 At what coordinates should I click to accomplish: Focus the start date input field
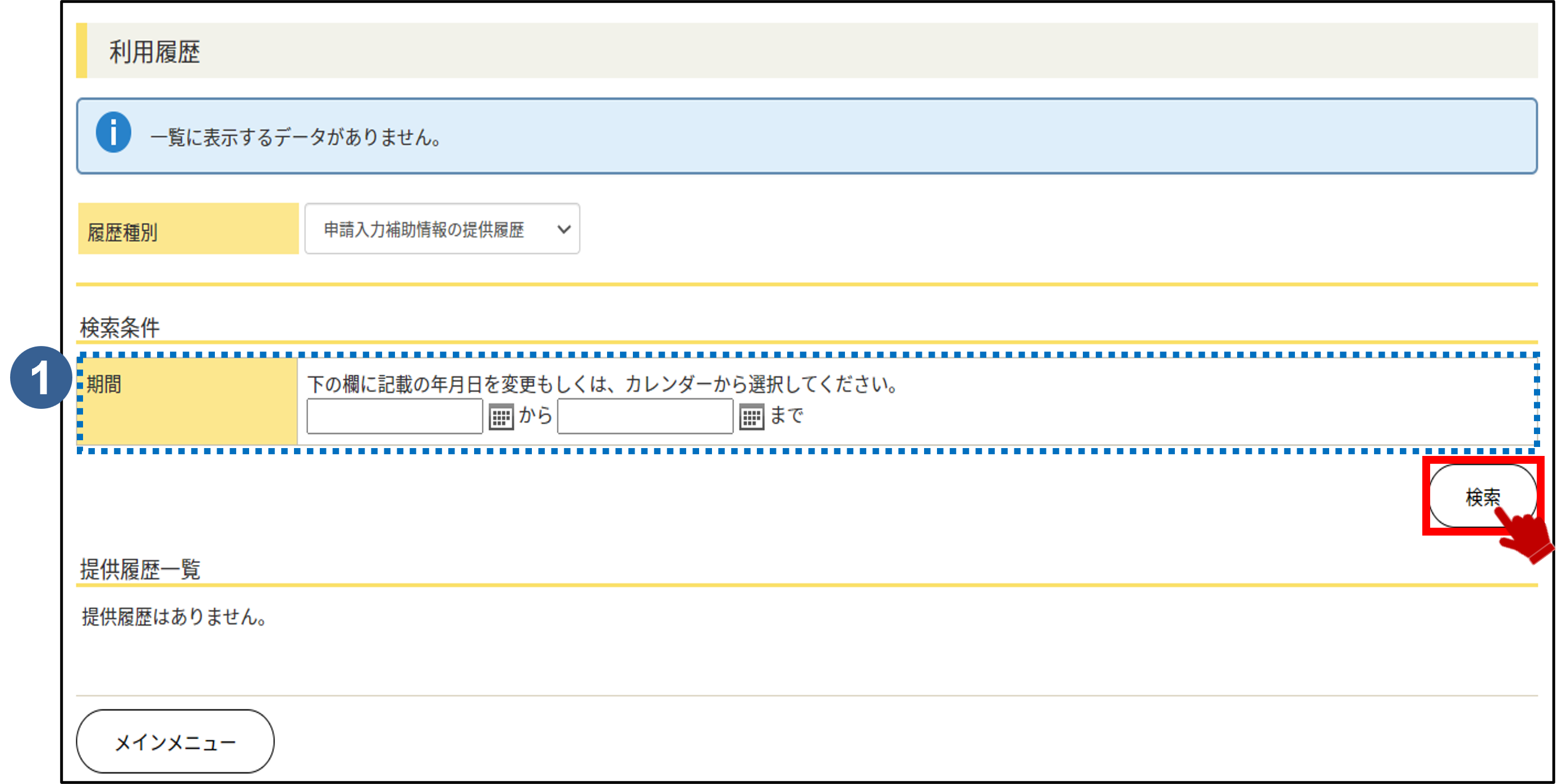[395, 416]
